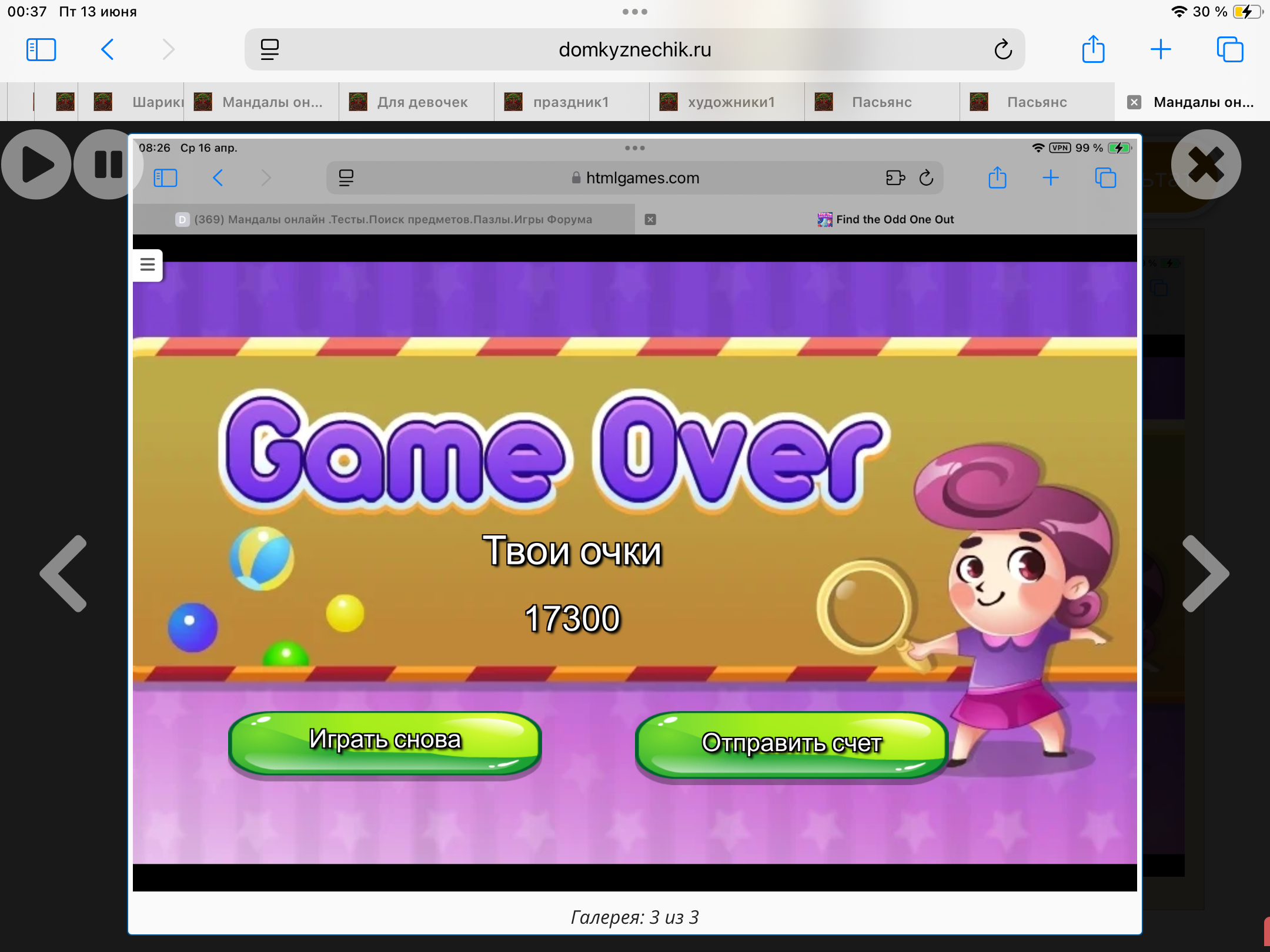Click the extensions icon in inner address bar

coord(895,177)
